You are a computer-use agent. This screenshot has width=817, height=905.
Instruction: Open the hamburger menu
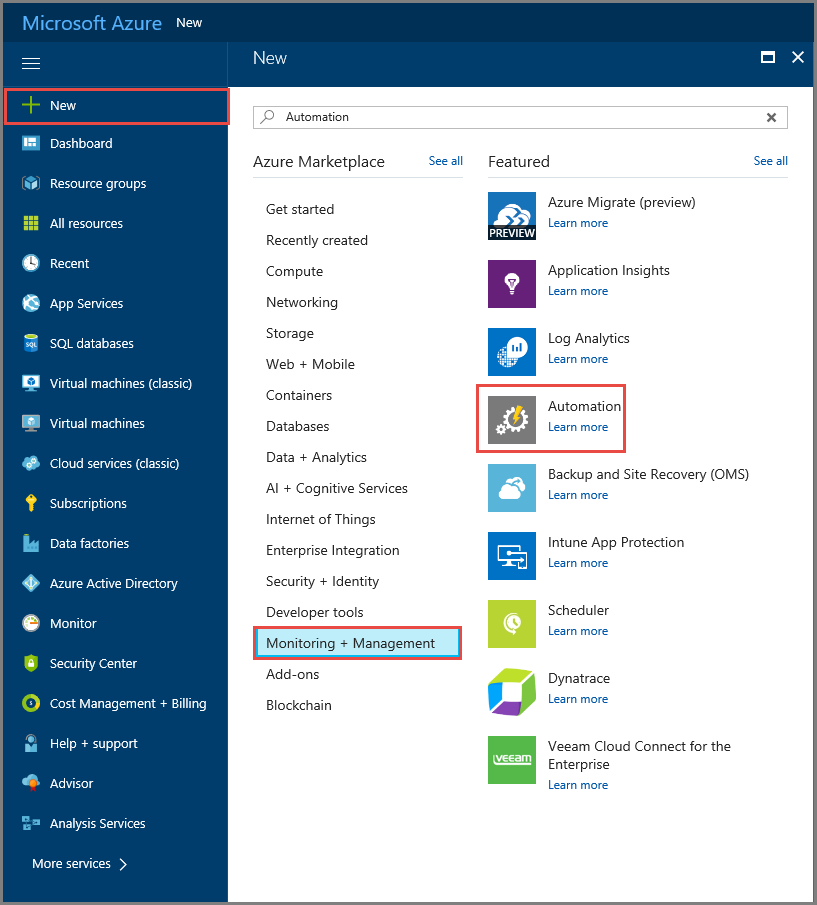[30, 63]
